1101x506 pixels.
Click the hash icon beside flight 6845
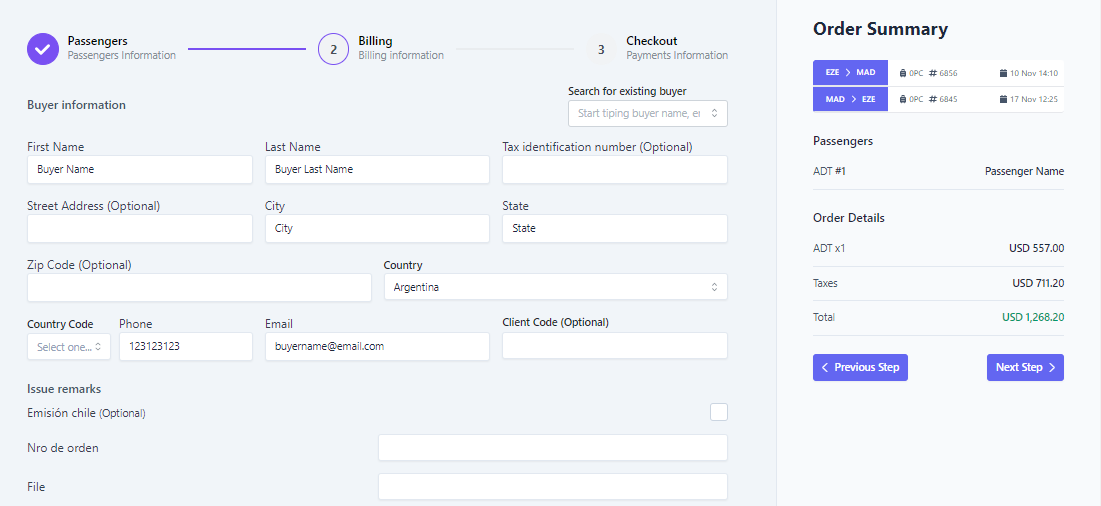pyautogui.click(x=932, y=99)
